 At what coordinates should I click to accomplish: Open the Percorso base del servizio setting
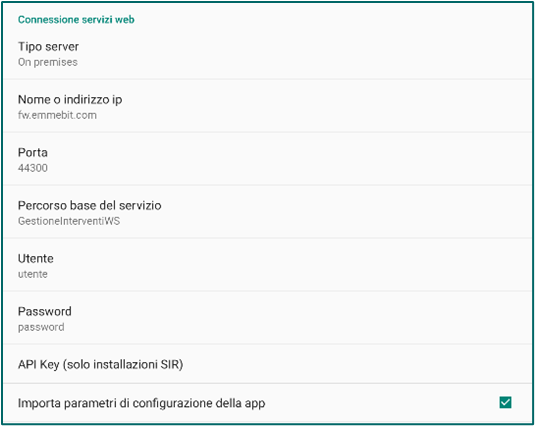pyautogui.click(x=267, y=212)
